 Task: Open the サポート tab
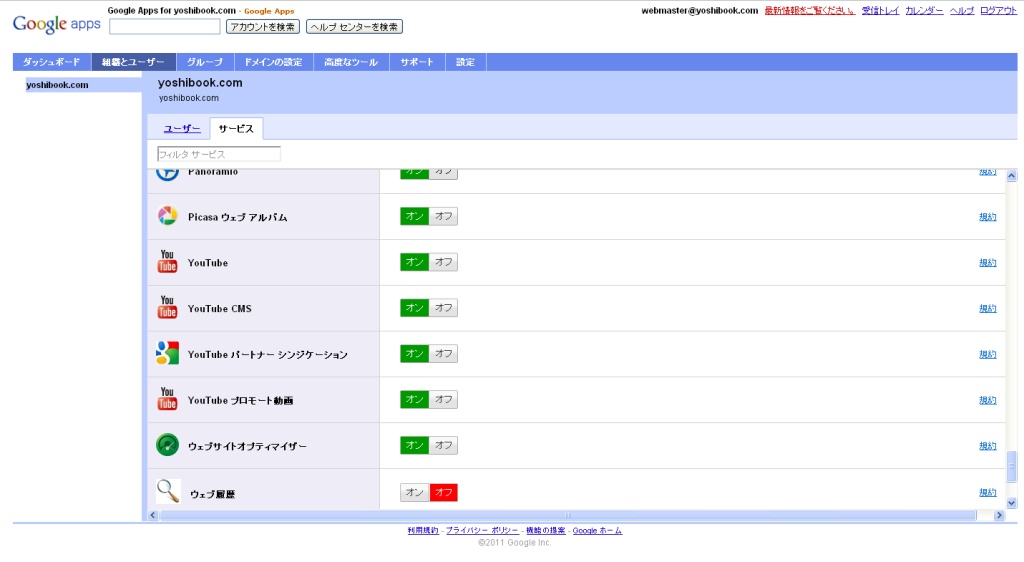[417, 62]
